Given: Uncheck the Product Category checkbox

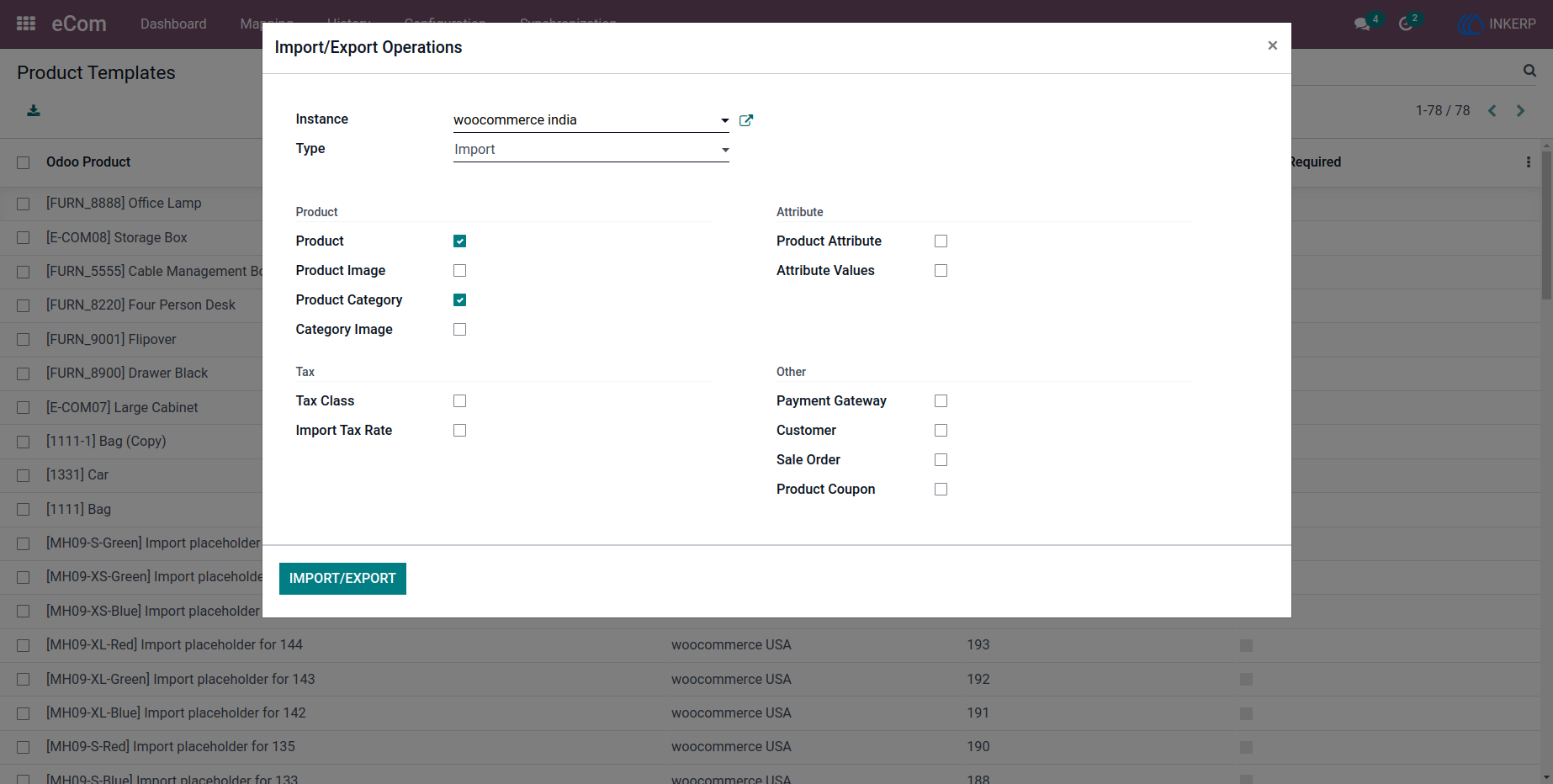Looking at the screenshot, I should (x=459, y=300).
